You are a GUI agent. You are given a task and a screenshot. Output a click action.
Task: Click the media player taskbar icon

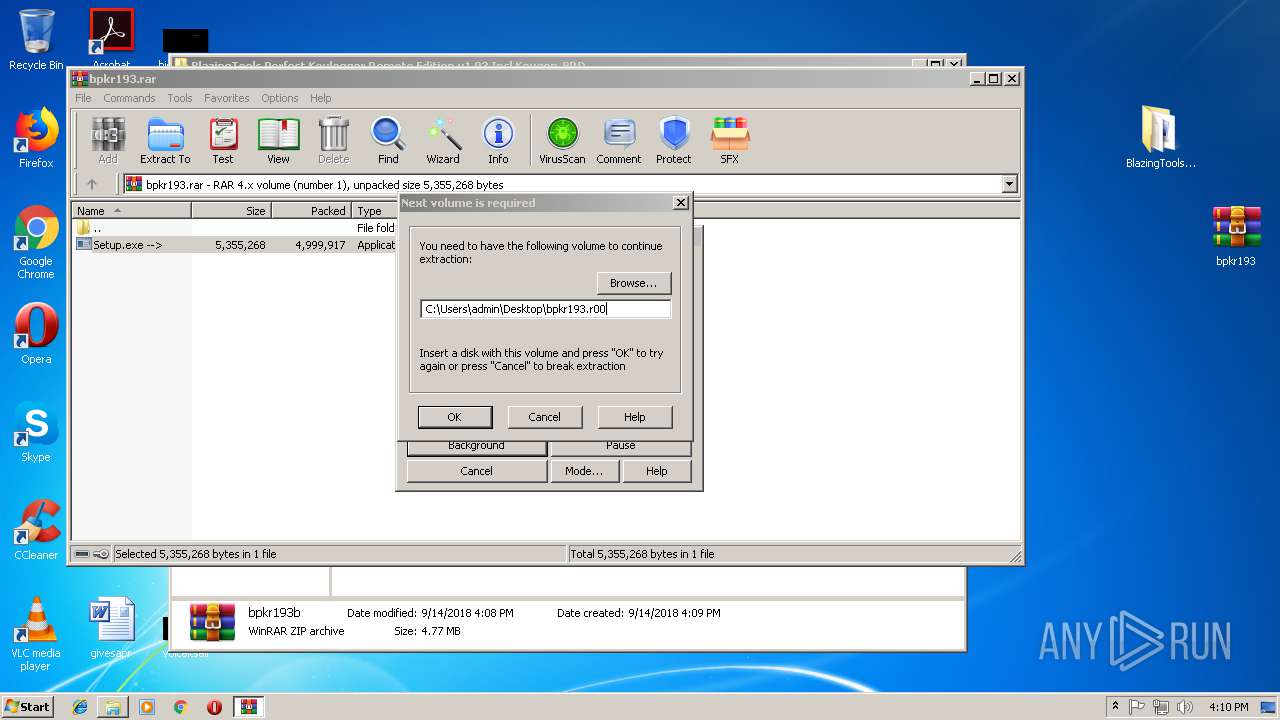[x=147, y=707]
